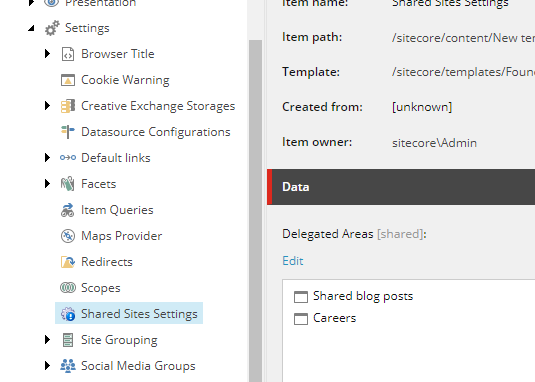This screenshot has height=382, width=535.
Task: Click the Settings gear icon in tree
Action: click(x=52, y=28)
